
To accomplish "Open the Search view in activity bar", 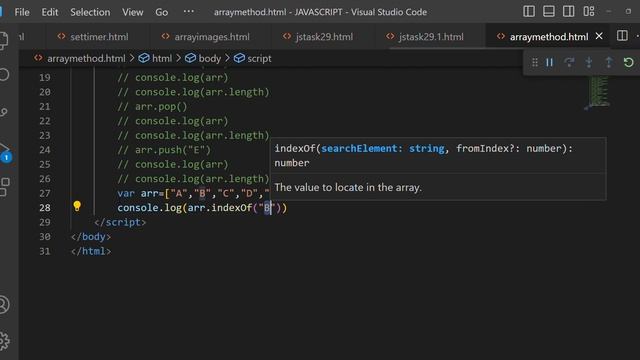I will coord(4,75).
